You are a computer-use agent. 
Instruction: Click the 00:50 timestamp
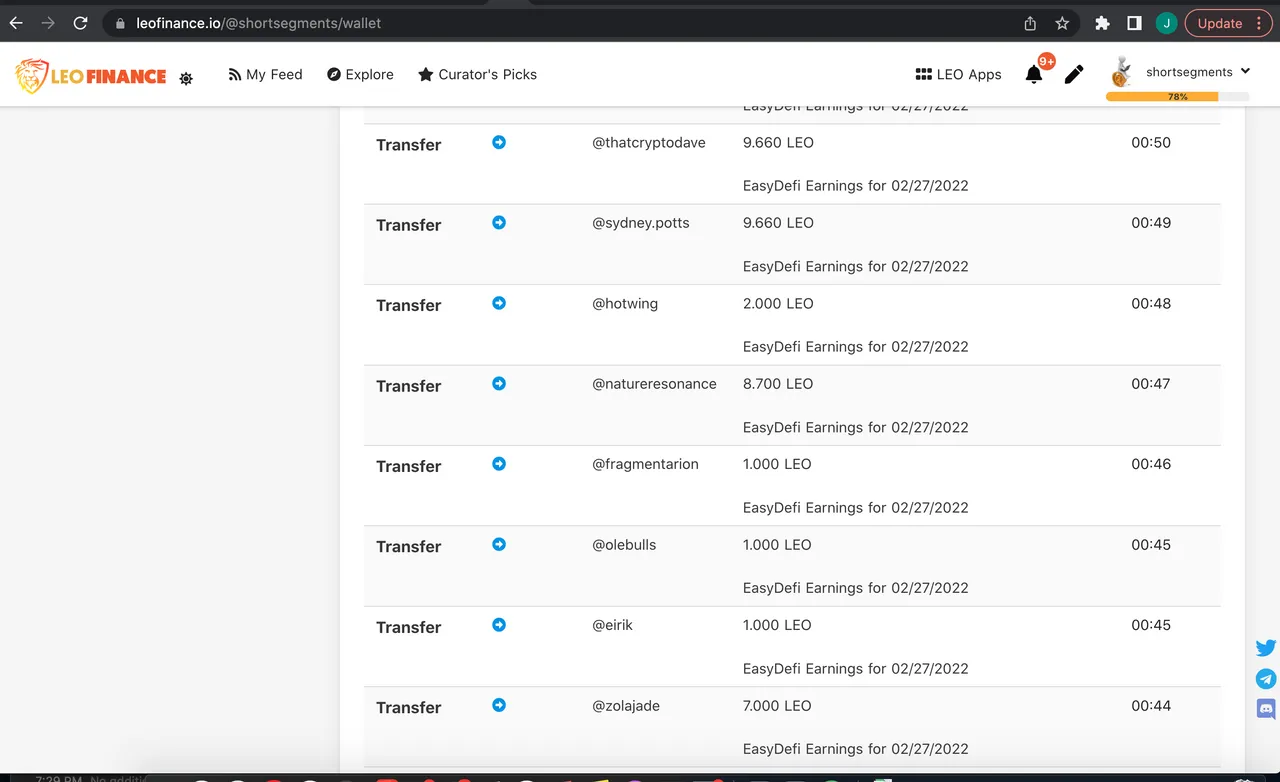pyautogui.click(x=1151, y=142)
